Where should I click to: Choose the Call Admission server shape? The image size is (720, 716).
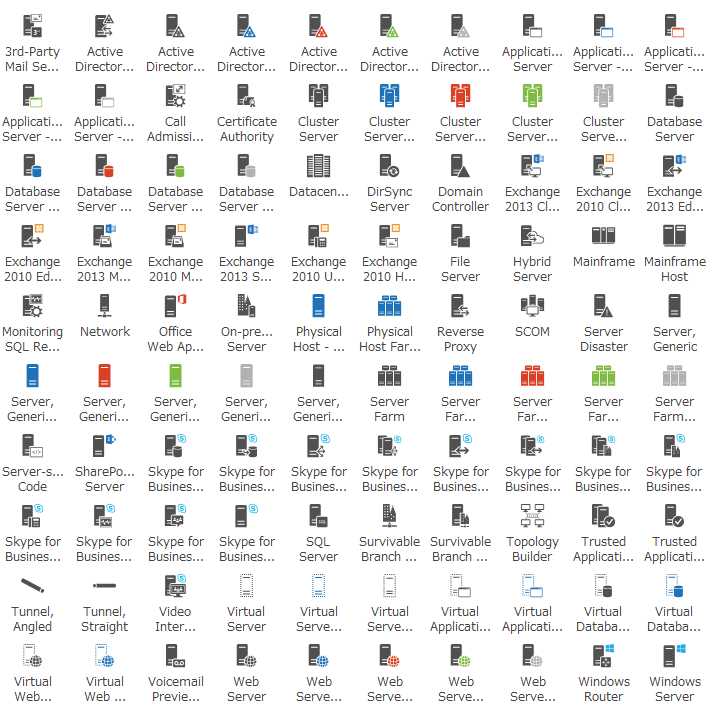pyautogui.click(x=175, y=97)
